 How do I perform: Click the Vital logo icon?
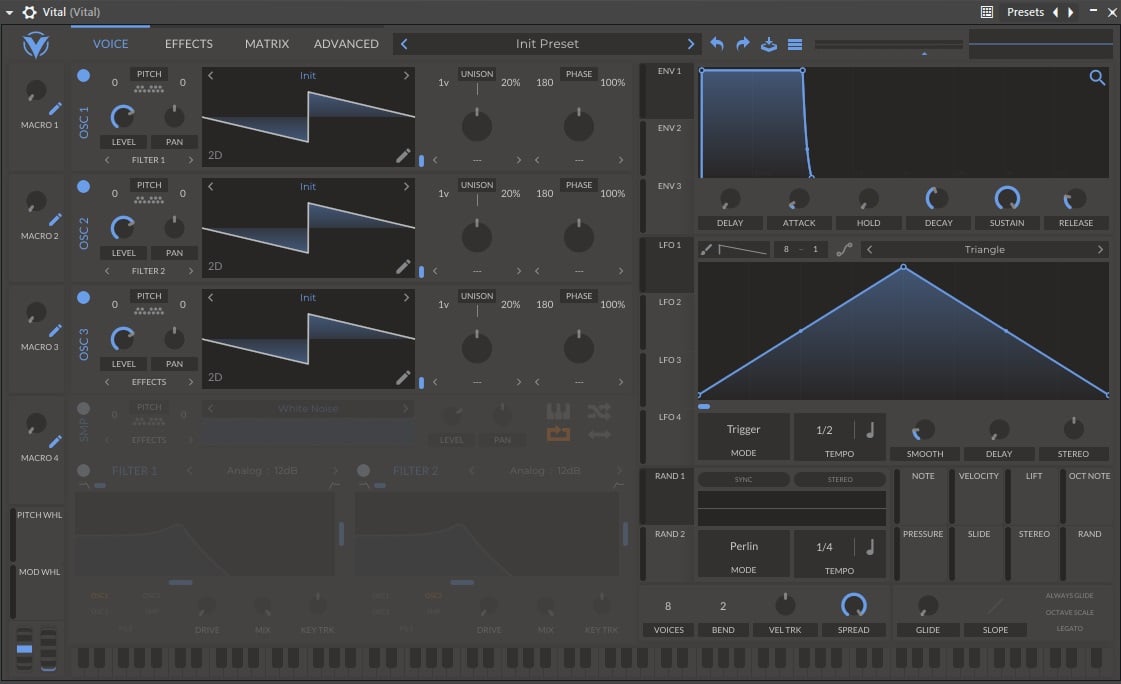coord(36,45)
